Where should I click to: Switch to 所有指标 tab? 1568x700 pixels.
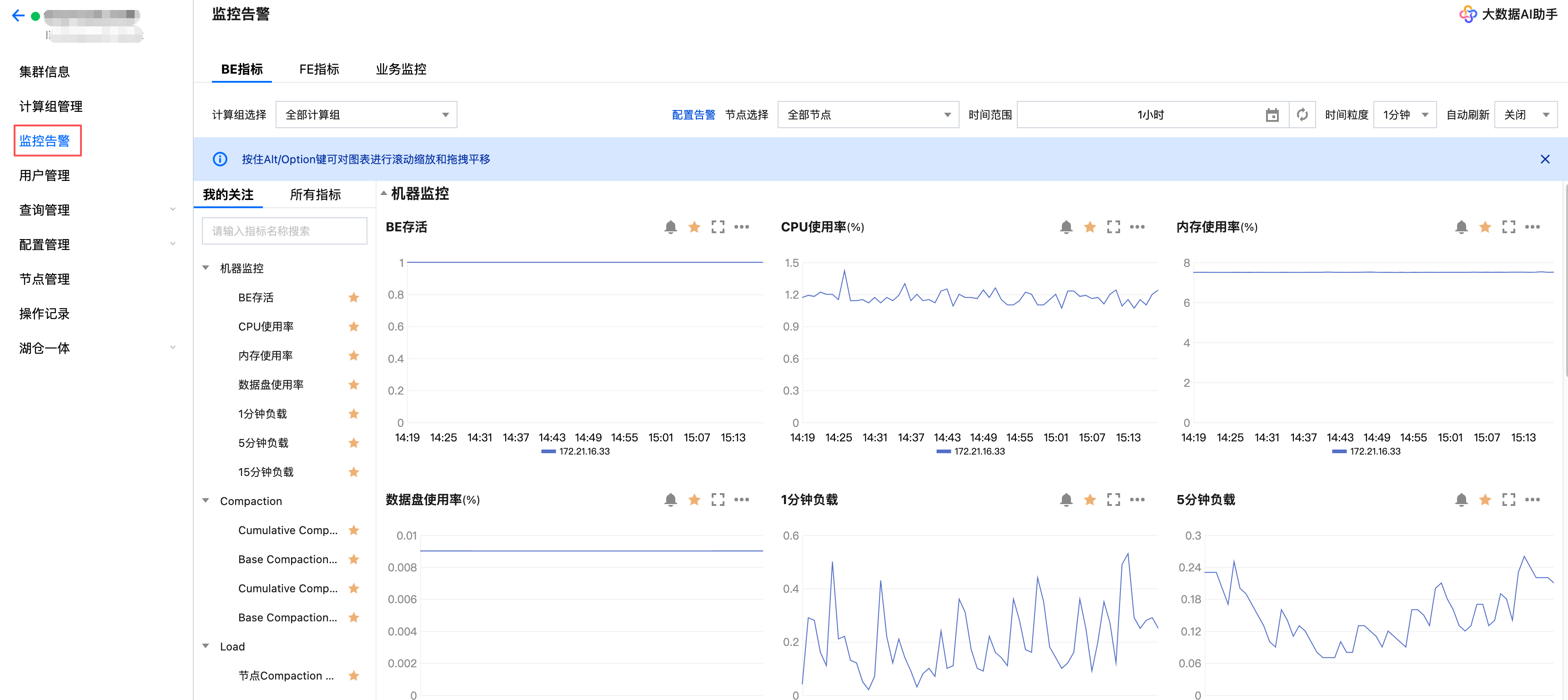[315, 195]
